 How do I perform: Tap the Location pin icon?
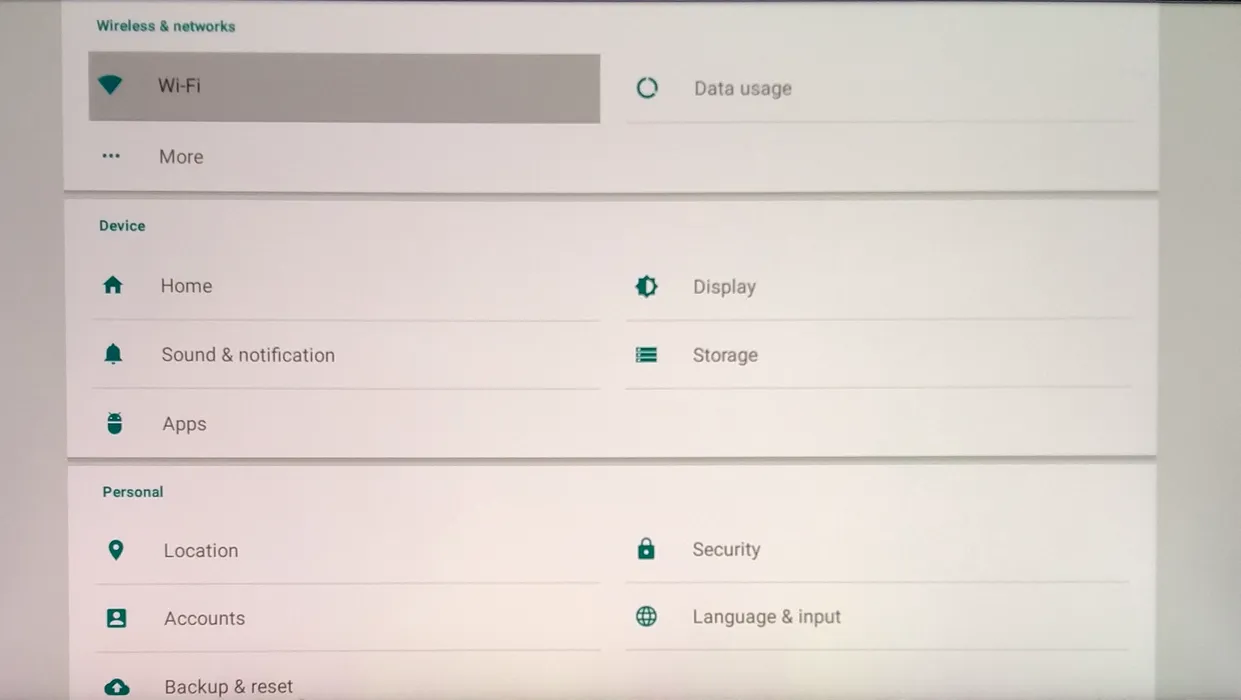click(x=116, y=550)
